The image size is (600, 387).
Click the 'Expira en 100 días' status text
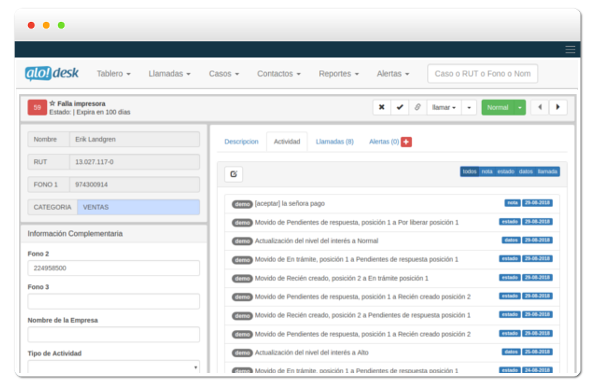point(103,112)
